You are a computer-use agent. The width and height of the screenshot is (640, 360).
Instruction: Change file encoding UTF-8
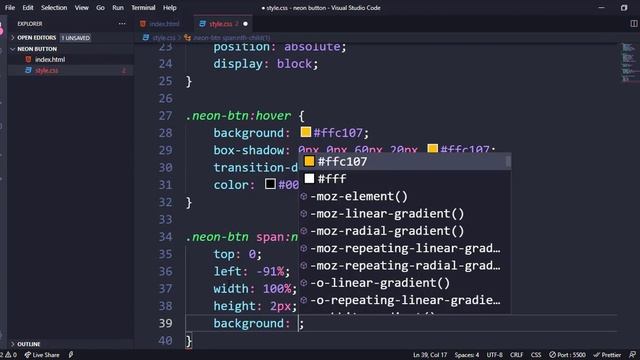click(495, 355)
